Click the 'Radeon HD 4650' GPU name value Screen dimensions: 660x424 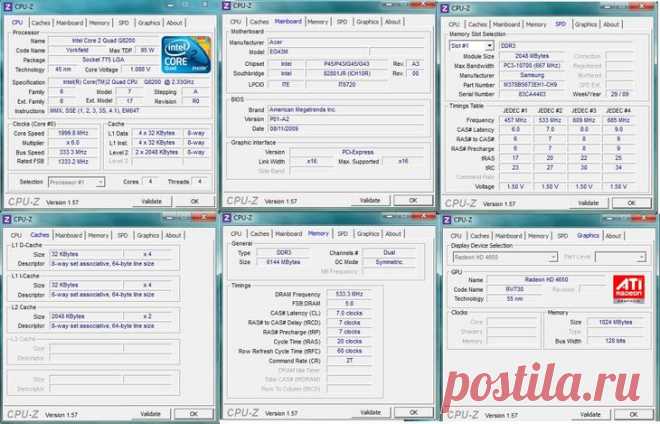(546, 280)
